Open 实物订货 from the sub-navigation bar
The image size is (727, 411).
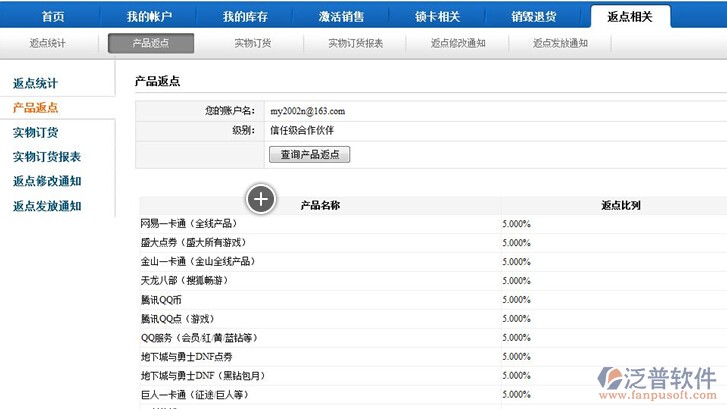(252, 44)
